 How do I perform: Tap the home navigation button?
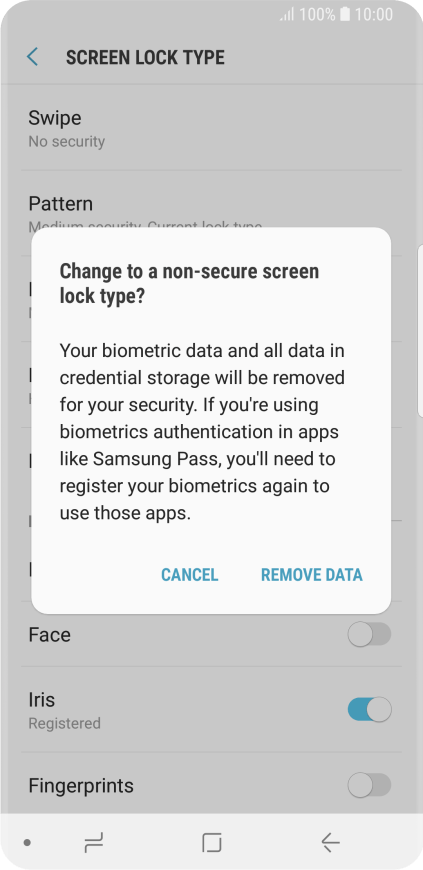(x=212, y=843)
